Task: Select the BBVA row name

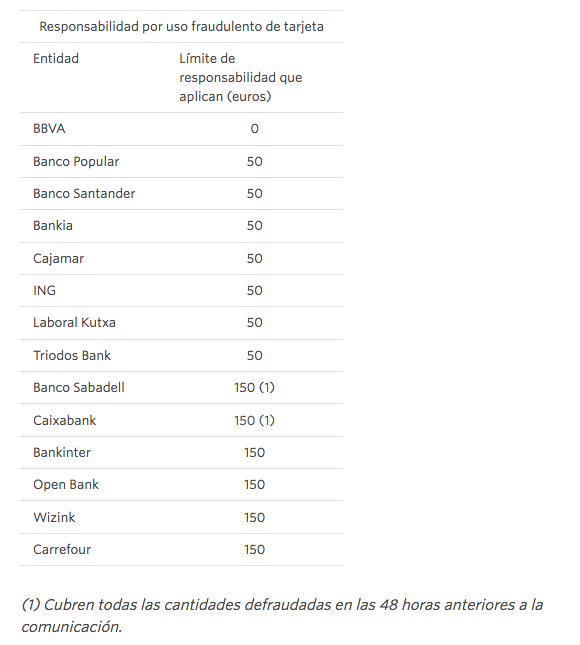Action: (49, 129)
